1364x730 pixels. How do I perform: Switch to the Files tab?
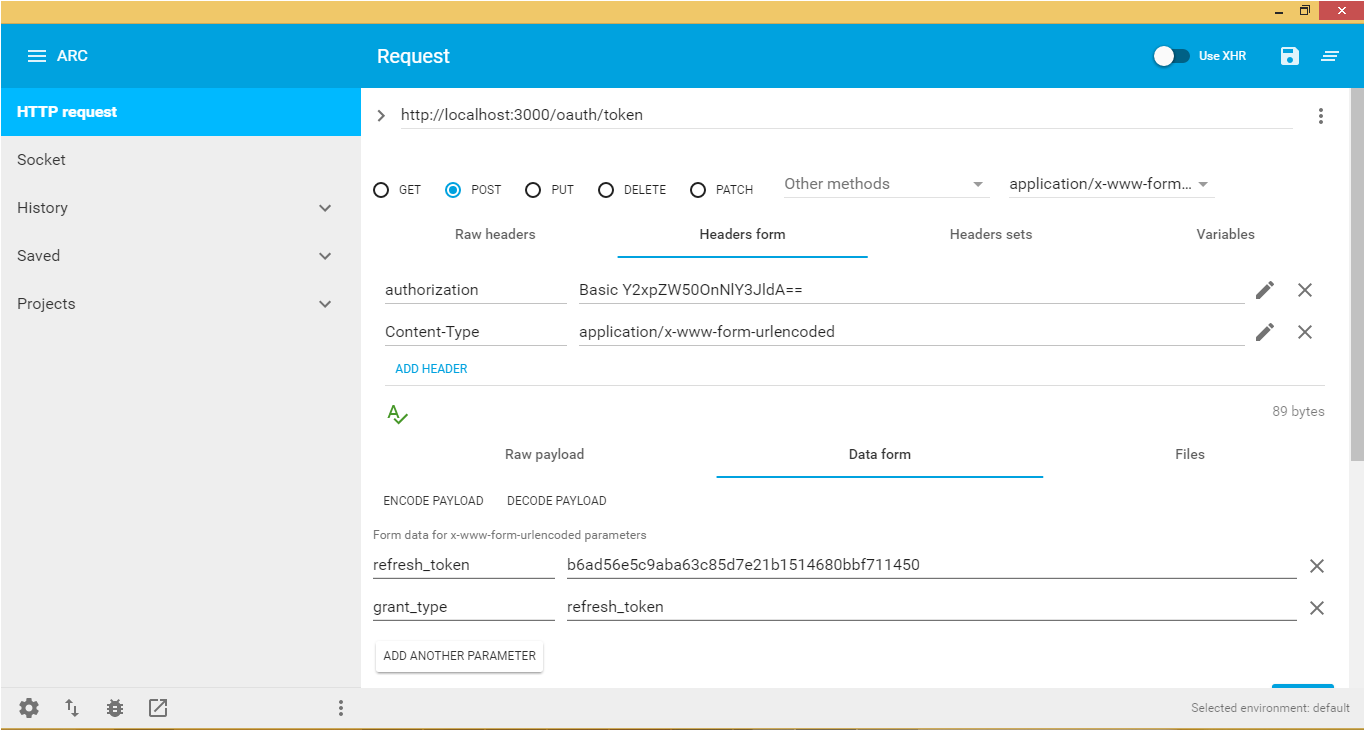pos(1190,454)
